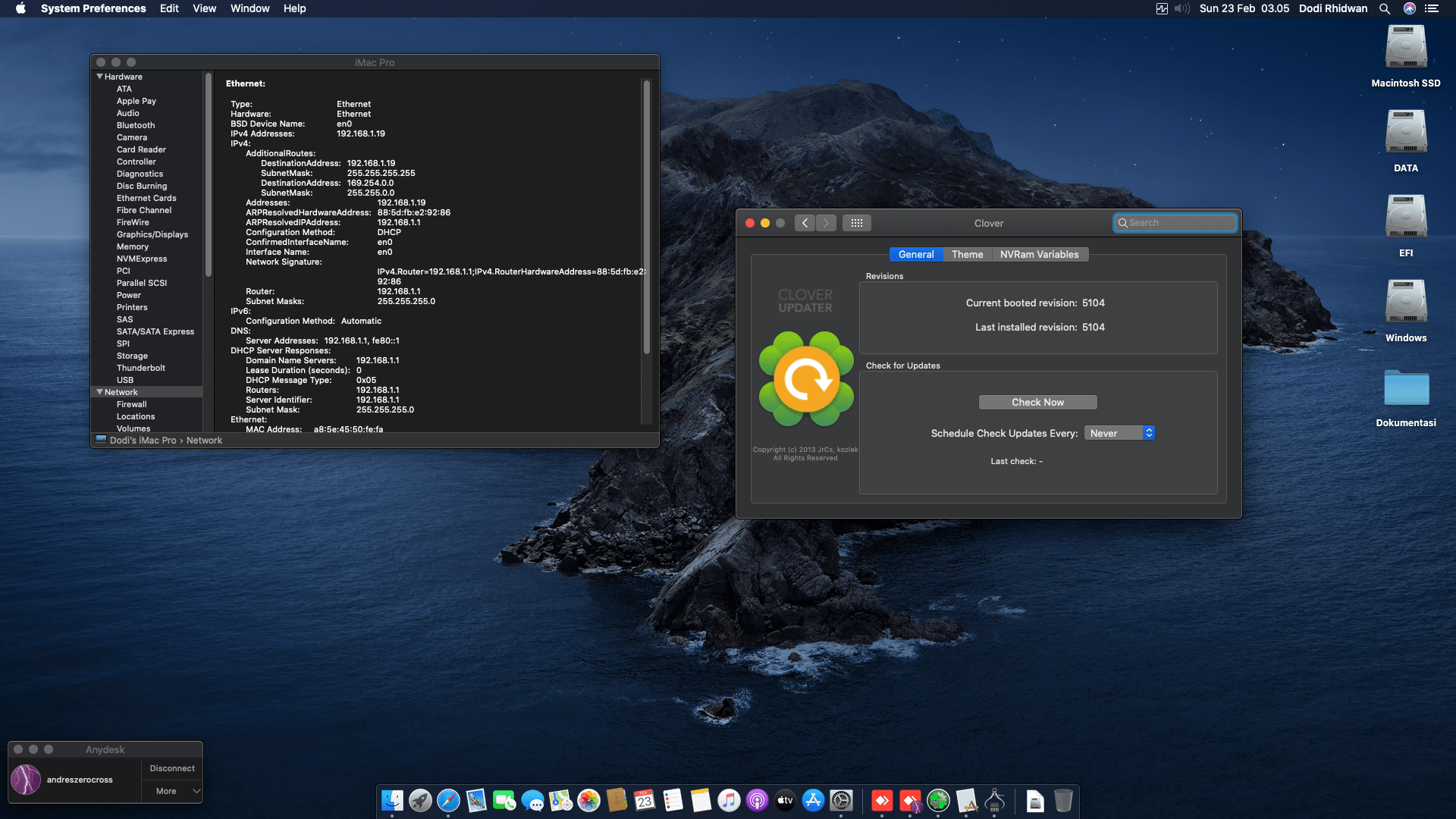Click the sidebar scrollbar in iMac Pro window
This screenshot has height=819, width=1456.
pyautogui.click(x=208, y=174)
